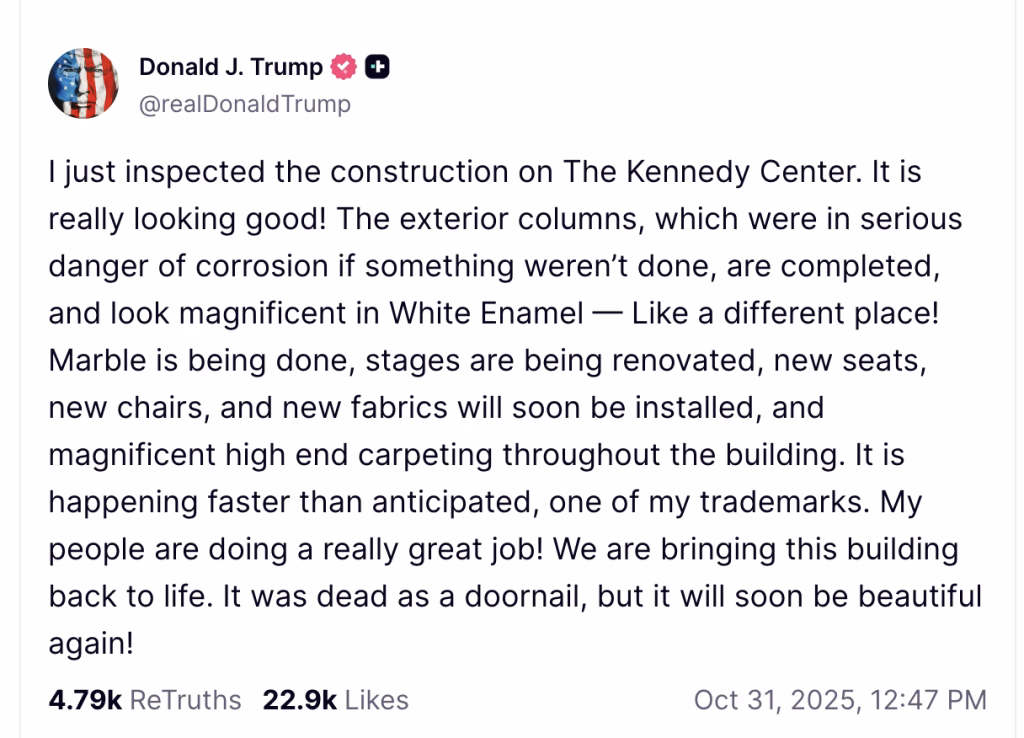Visit the @realDonaldTrump handle link
Viewport: 1024px width, 738px height.
tap(245, 104)
